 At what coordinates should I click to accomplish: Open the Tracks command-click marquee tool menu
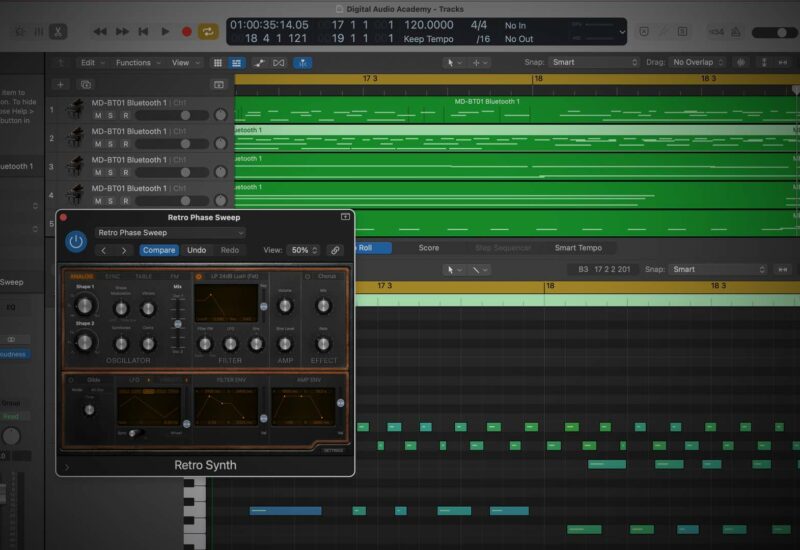[x=480, y=62]
